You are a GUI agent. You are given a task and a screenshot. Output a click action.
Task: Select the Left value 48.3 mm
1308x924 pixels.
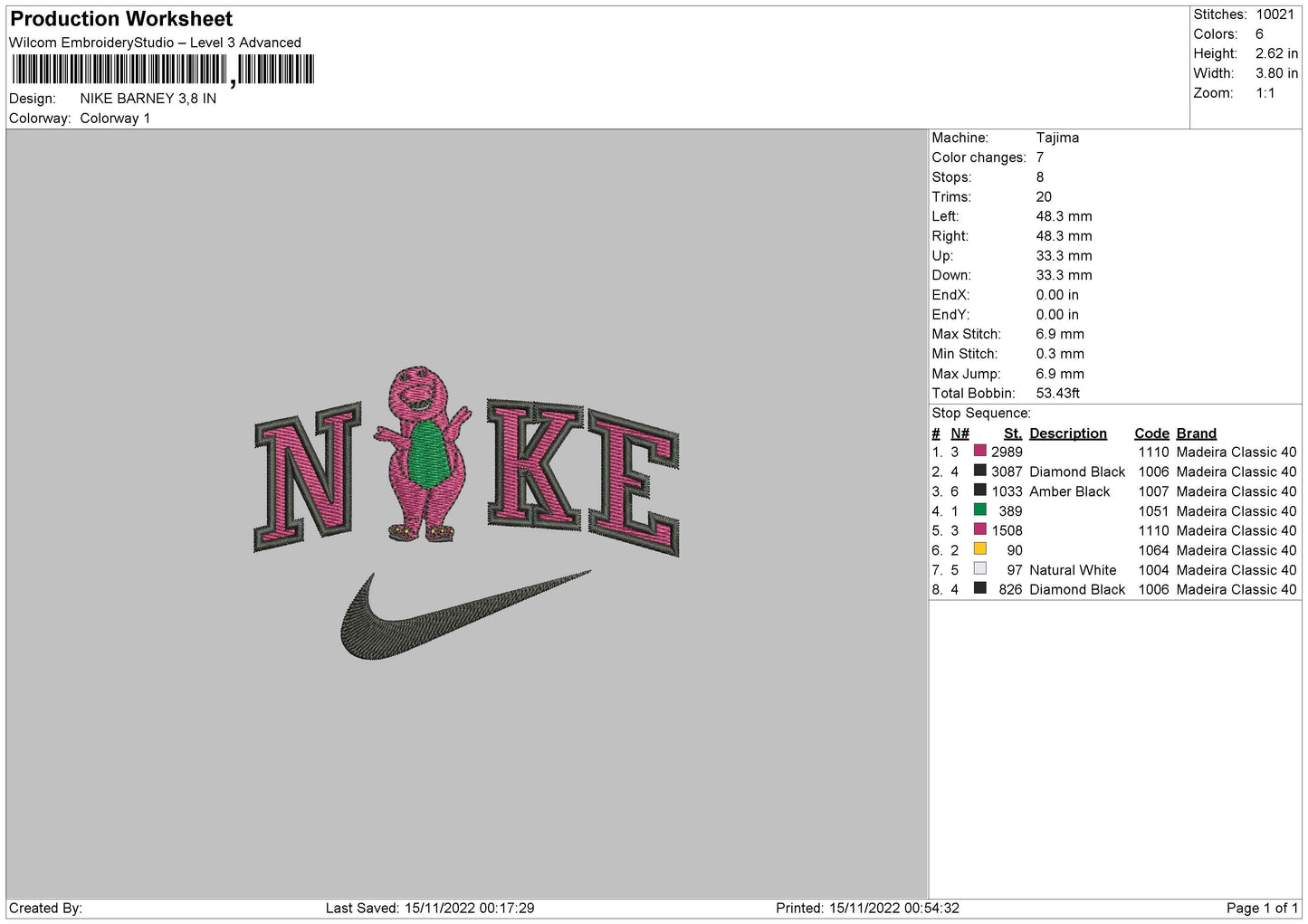point(1064,216)
